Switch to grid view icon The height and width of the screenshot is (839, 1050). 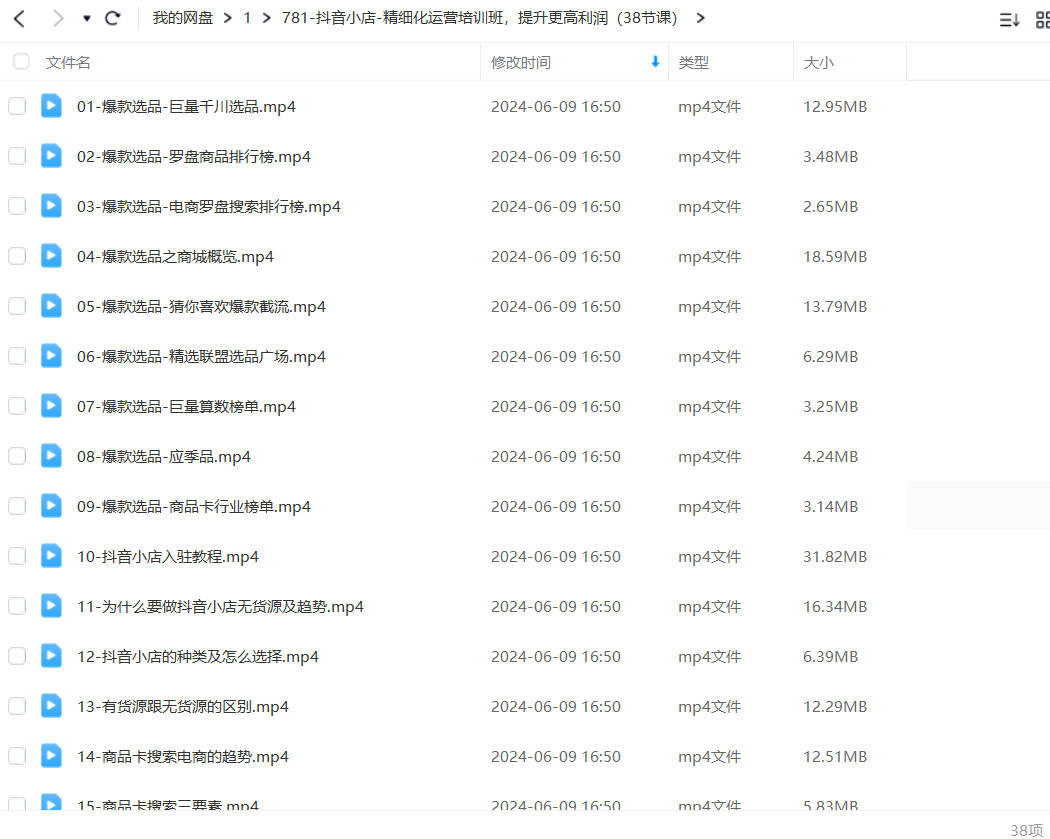pos(1043,19)
